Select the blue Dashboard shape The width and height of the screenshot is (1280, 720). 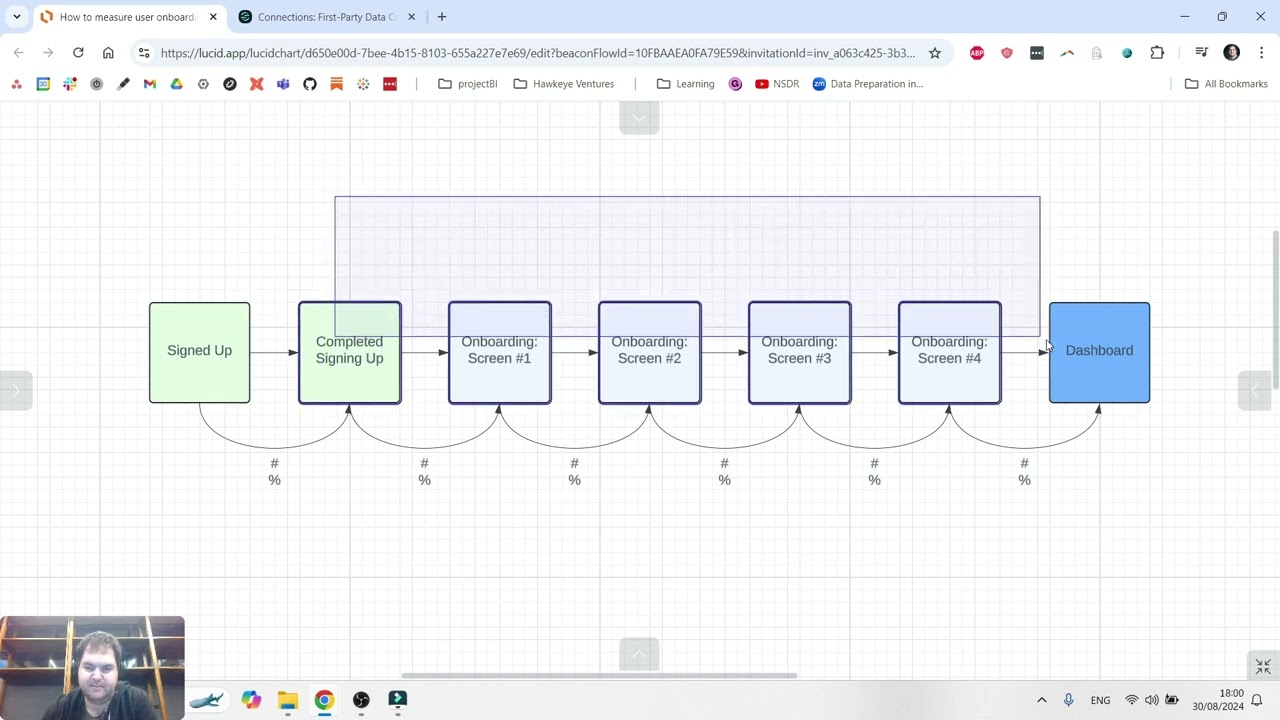[x=1099, y=353]
